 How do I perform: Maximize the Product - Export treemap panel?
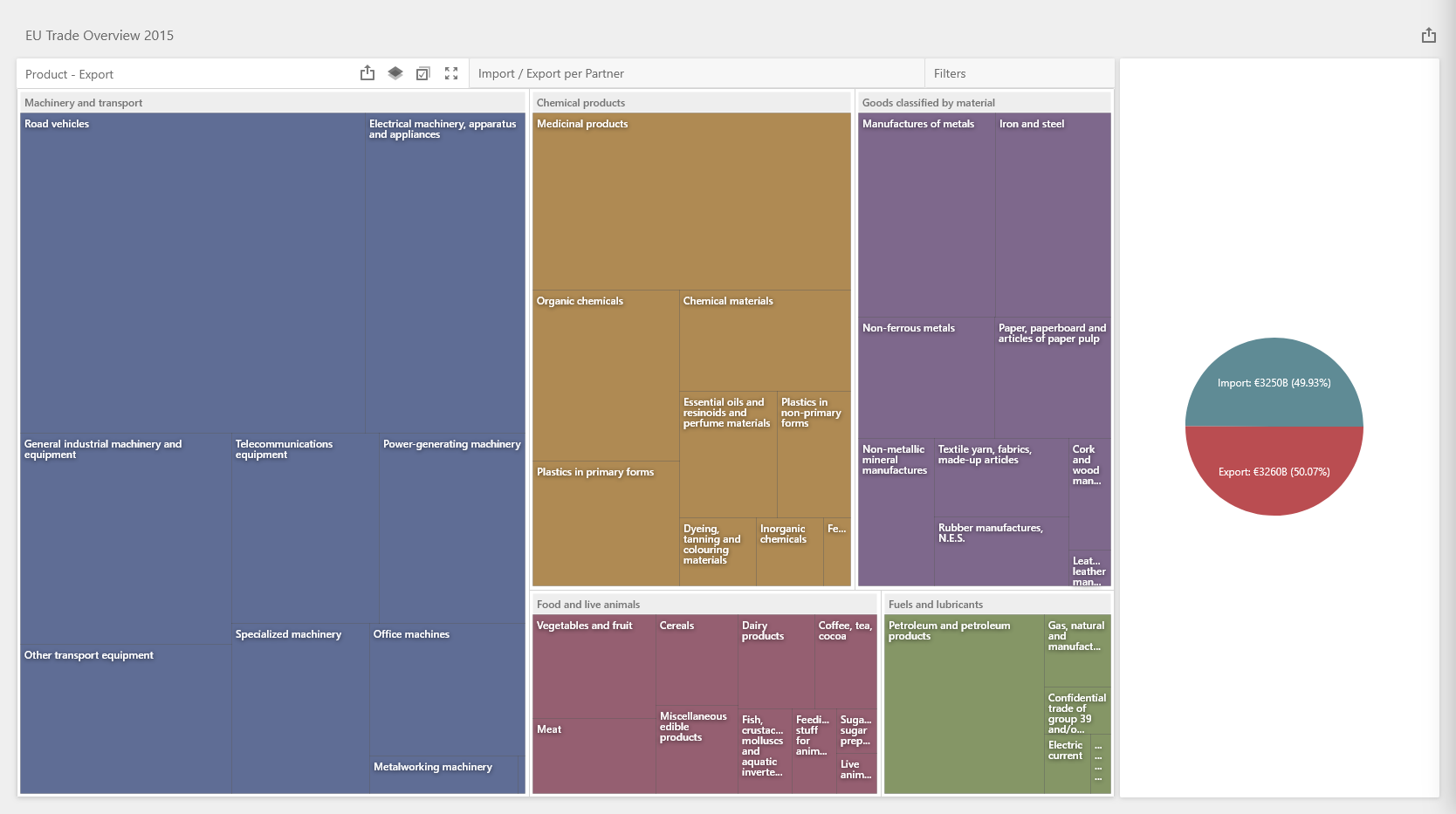click(x=451, y=73)
